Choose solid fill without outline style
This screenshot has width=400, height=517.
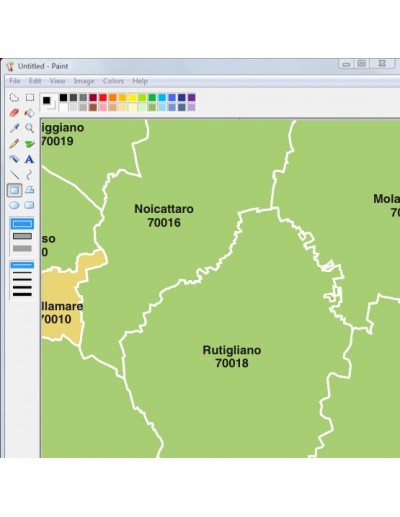[x=22, y=248]
